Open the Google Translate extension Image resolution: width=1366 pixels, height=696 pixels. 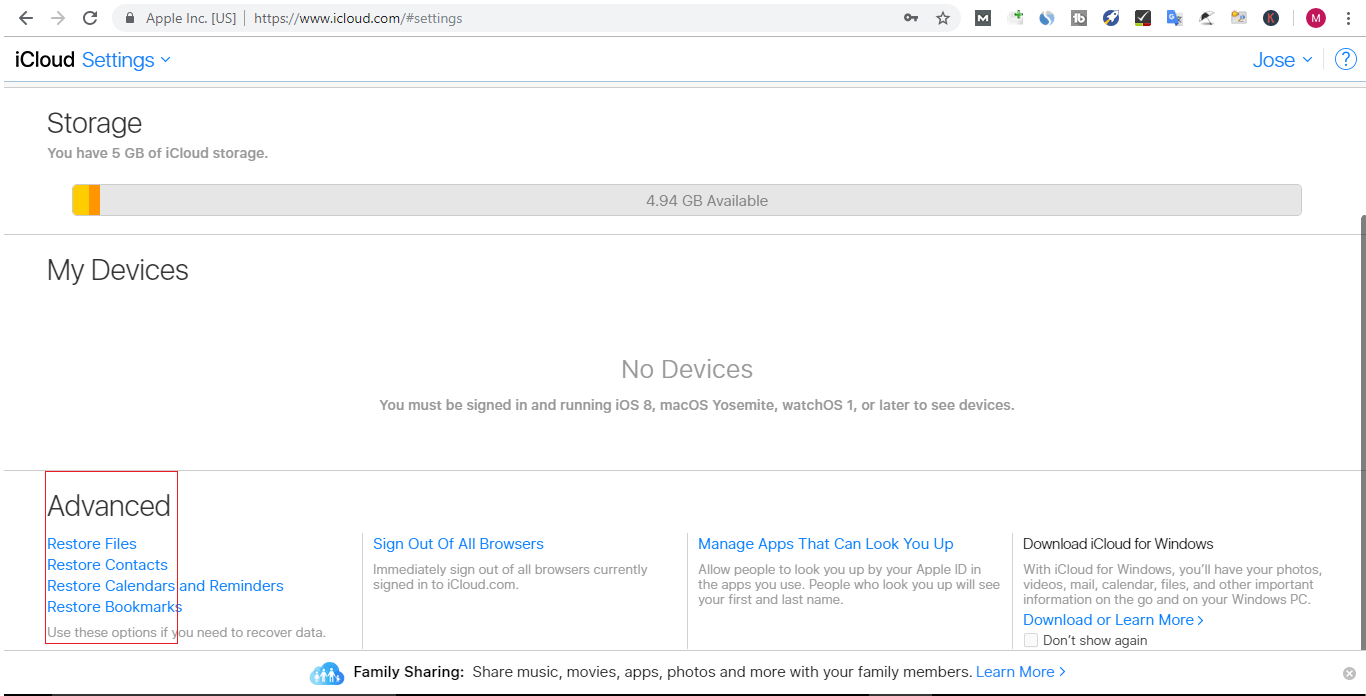tap(1175, 18)
